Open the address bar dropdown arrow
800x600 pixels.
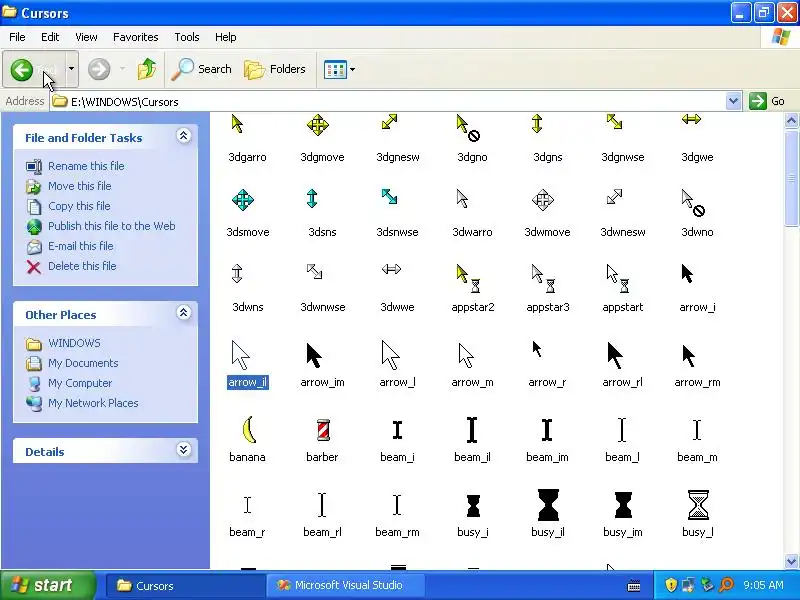tap(733, 101)
